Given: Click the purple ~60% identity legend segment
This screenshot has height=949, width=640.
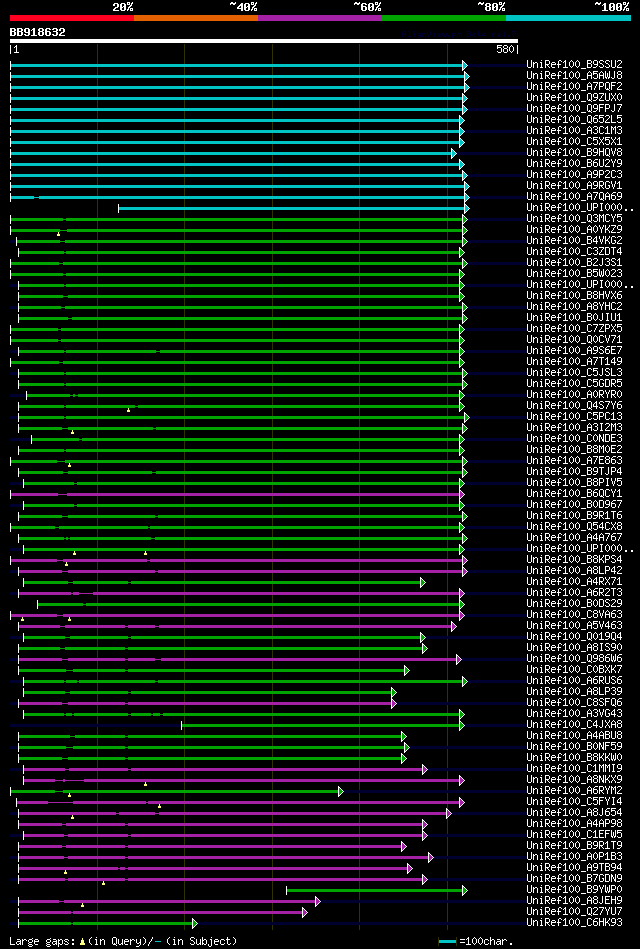Looking at the screenshot, I should 320,18.
